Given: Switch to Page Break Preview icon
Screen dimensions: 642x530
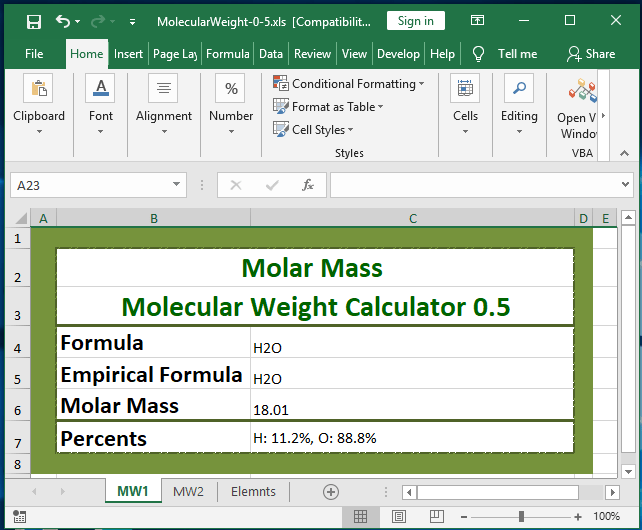Looking at the screenshot, I should (x=436, y=517).
